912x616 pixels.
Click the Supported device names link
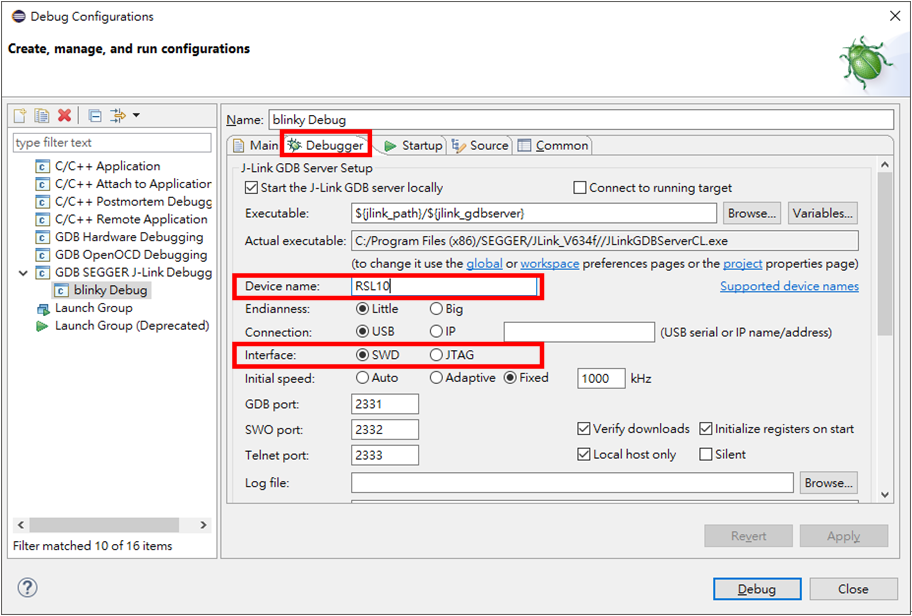point(788,287)
